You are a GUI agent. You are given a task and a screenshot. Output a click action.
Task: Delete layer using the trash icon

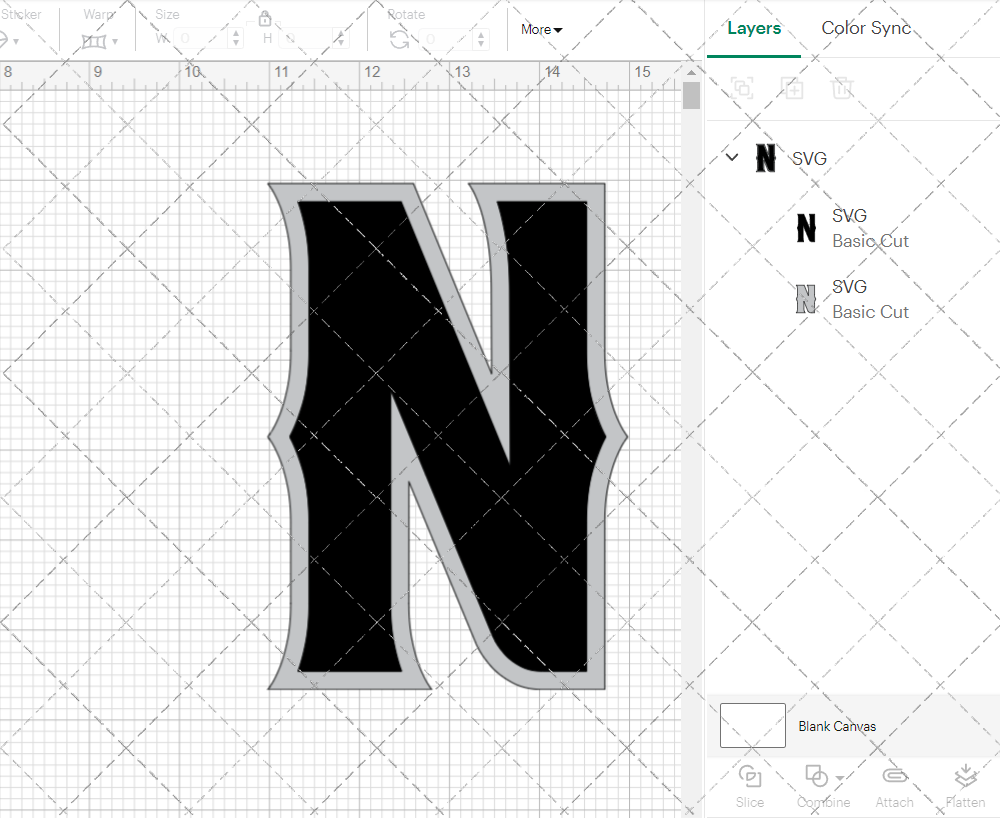tap(842, 88)
